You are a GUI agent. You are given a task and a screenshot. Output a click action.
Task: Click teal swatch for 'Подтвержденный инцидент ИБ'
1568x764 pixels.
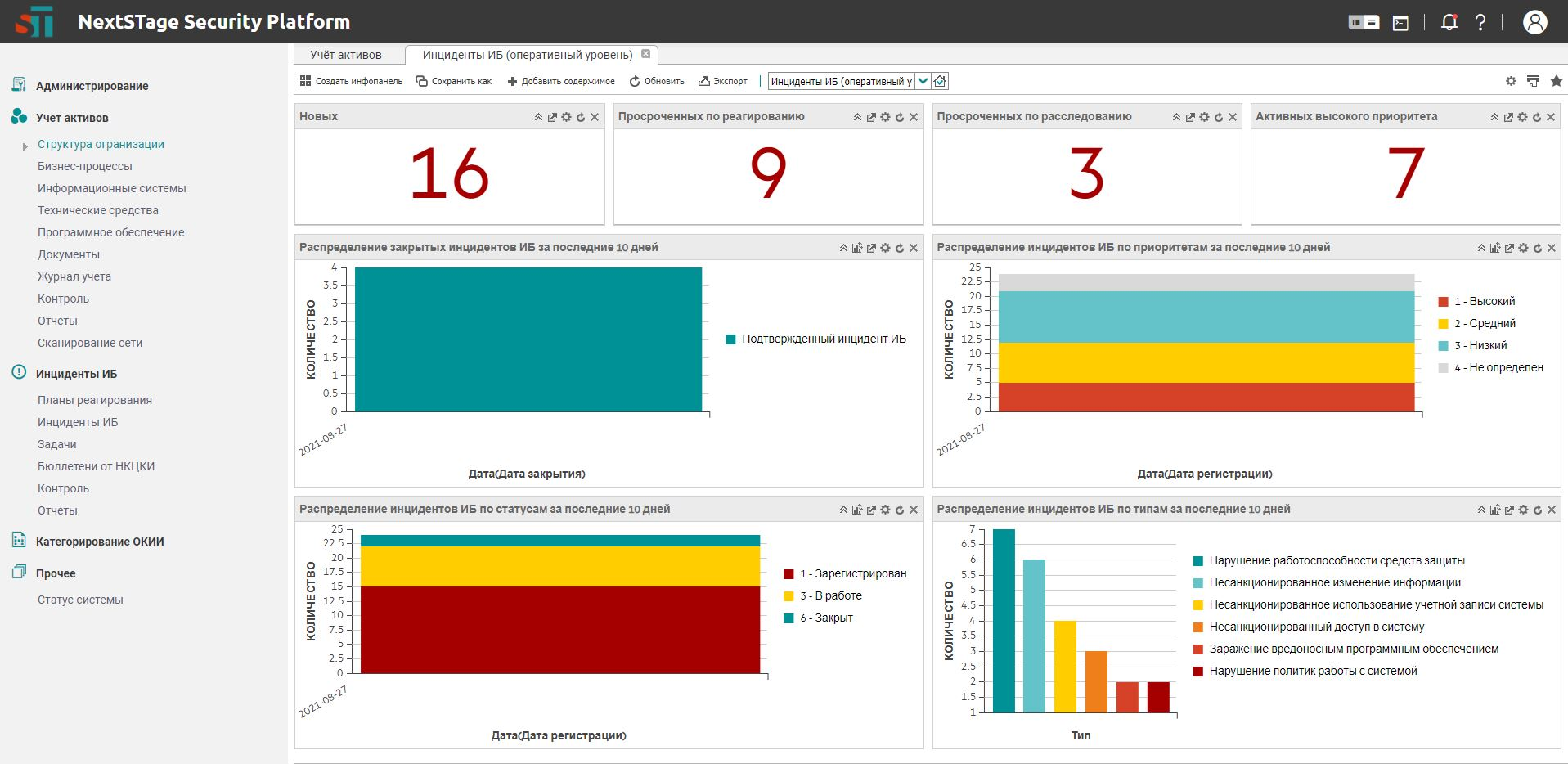point(730,339)
